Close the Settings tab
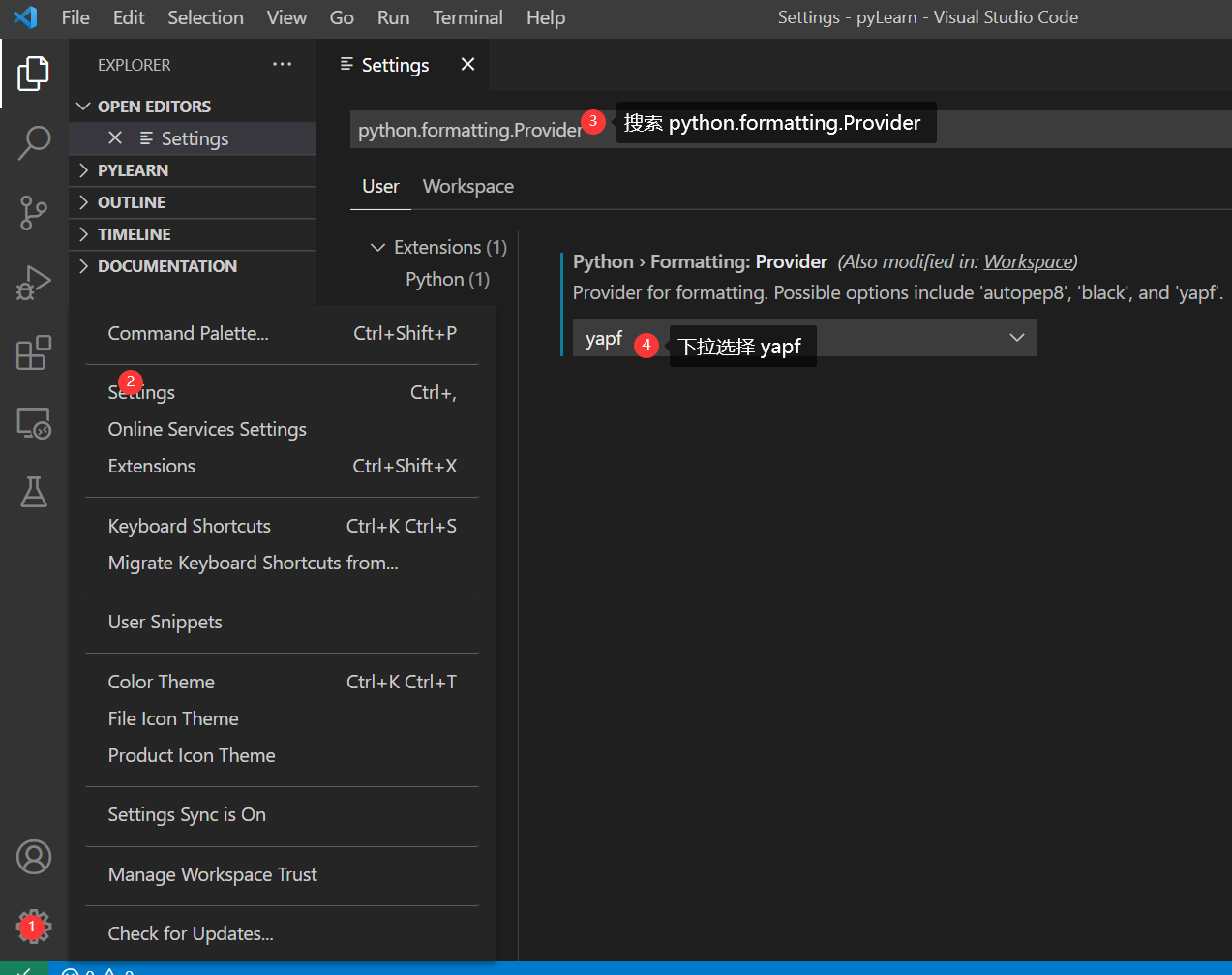This screenshot has height=975, width=1232. [x=468, y=64]
